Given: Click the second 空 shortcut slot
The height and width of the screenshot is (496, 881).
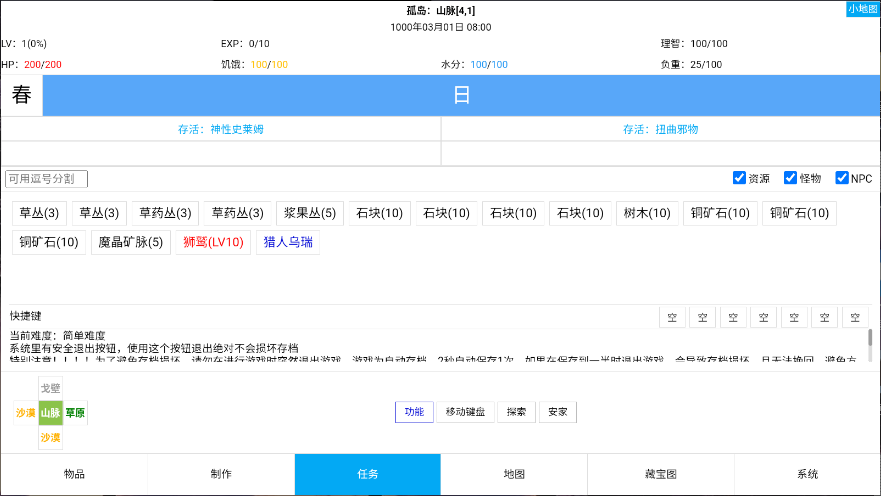Looking at the screenshot, I should (703, 317).
